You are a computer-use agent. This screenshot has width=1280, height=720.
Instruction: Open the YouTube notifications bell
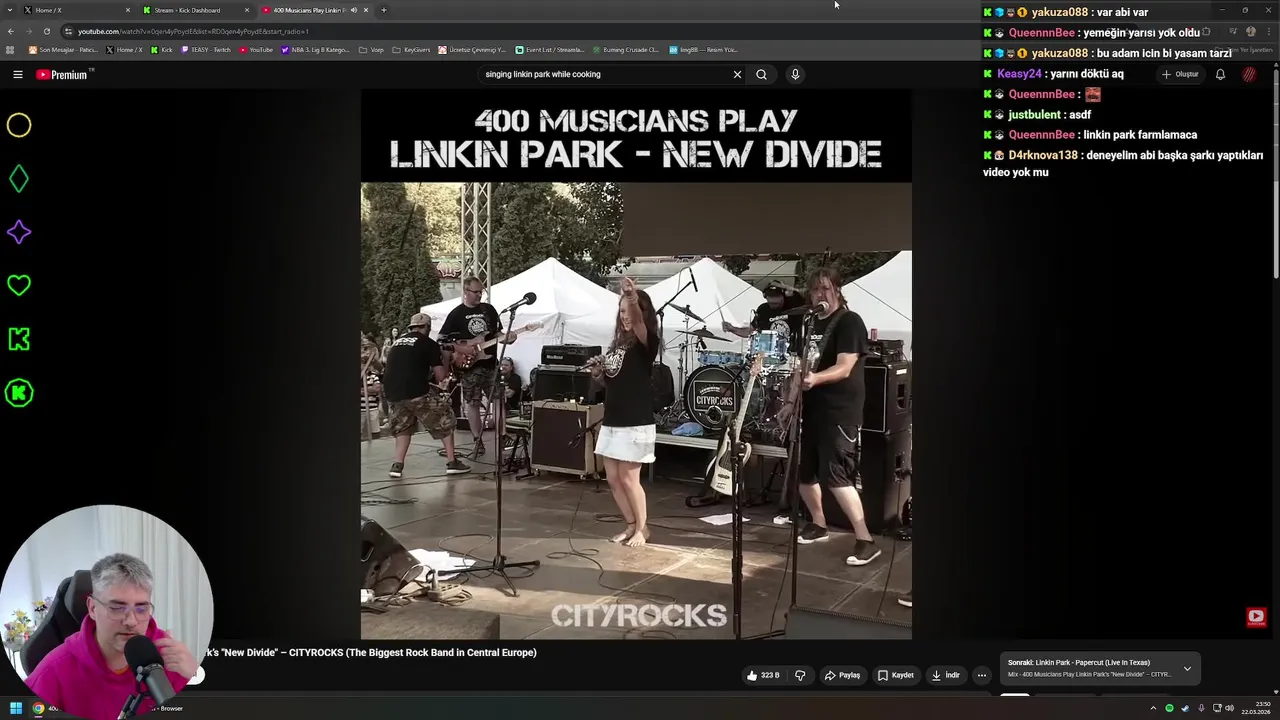coord(1220,74)
